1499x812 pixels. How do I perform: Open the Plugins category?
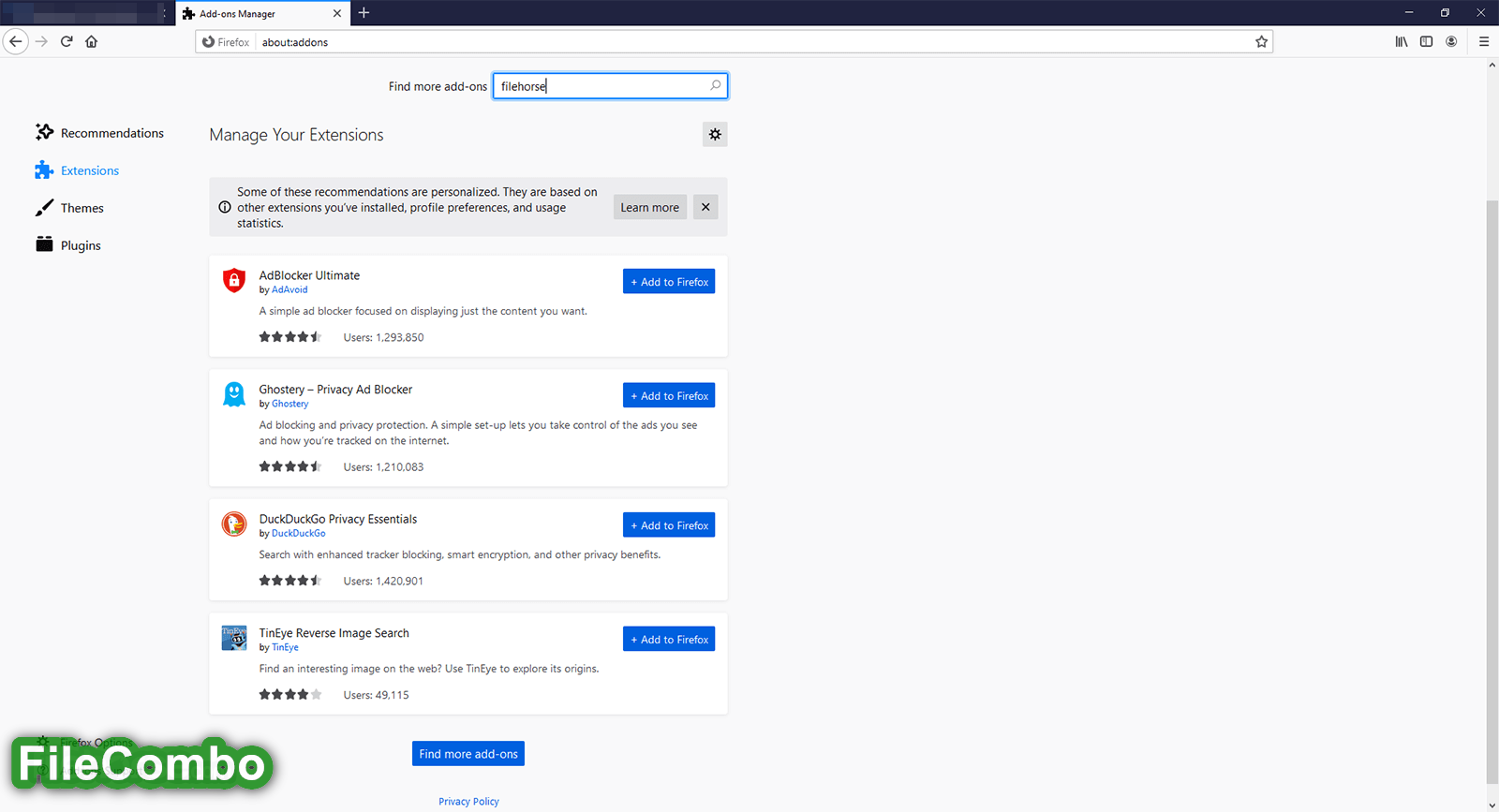tap(67, 245)
